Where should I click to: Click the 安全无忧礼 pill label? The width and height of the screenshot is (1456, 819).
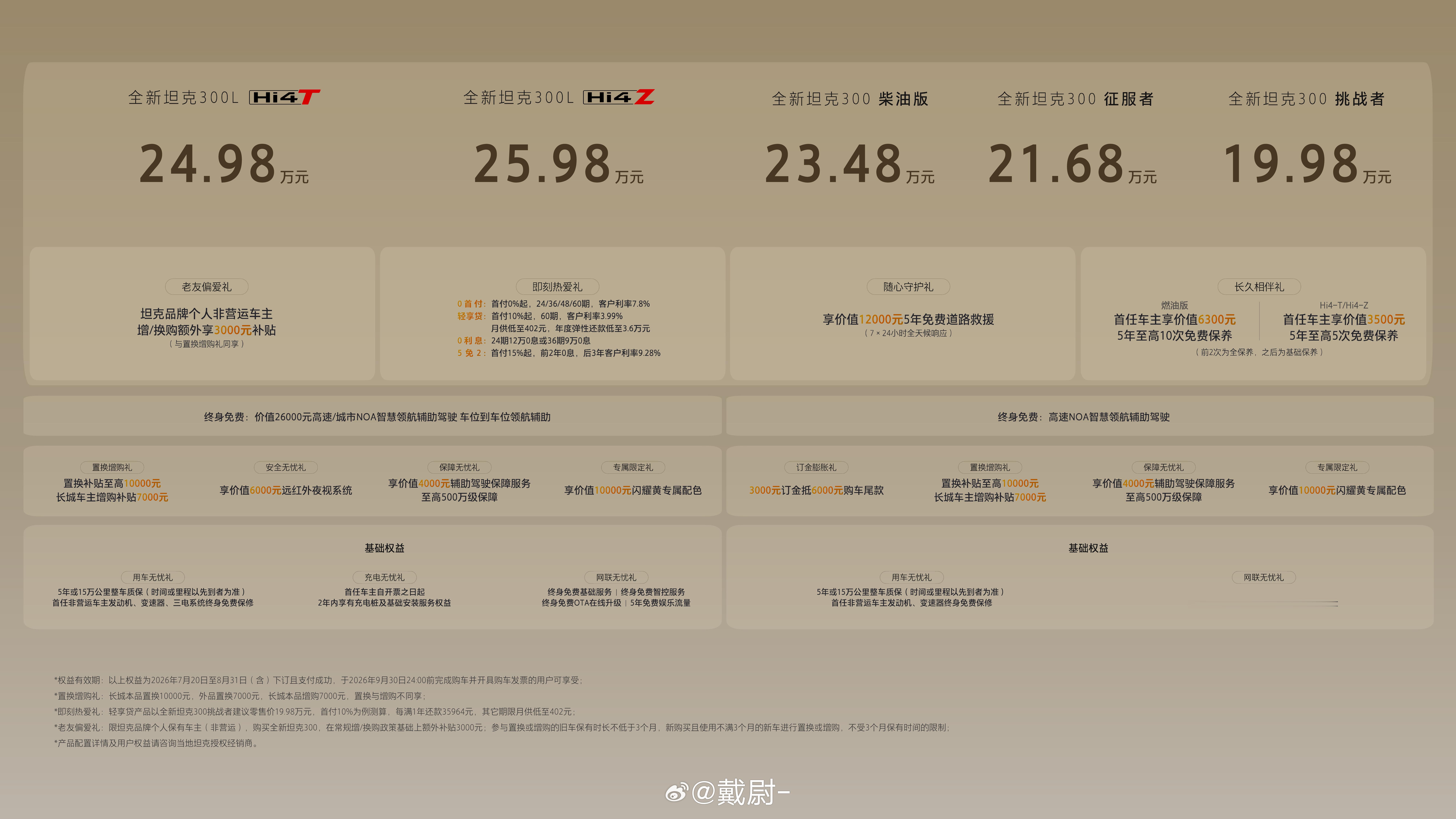coord(285,467)
